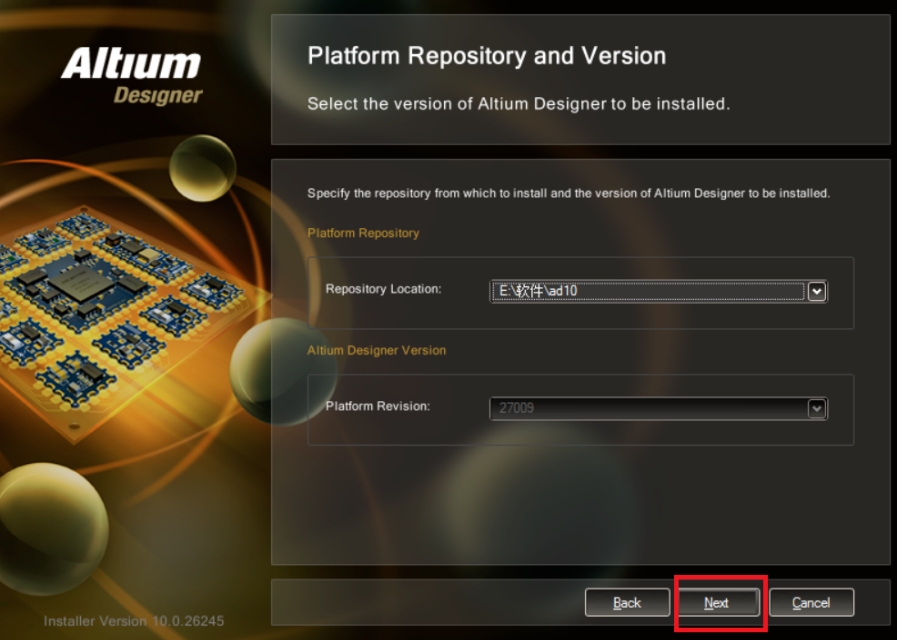Cancel the Altium Designer installation

coord(811,603)
